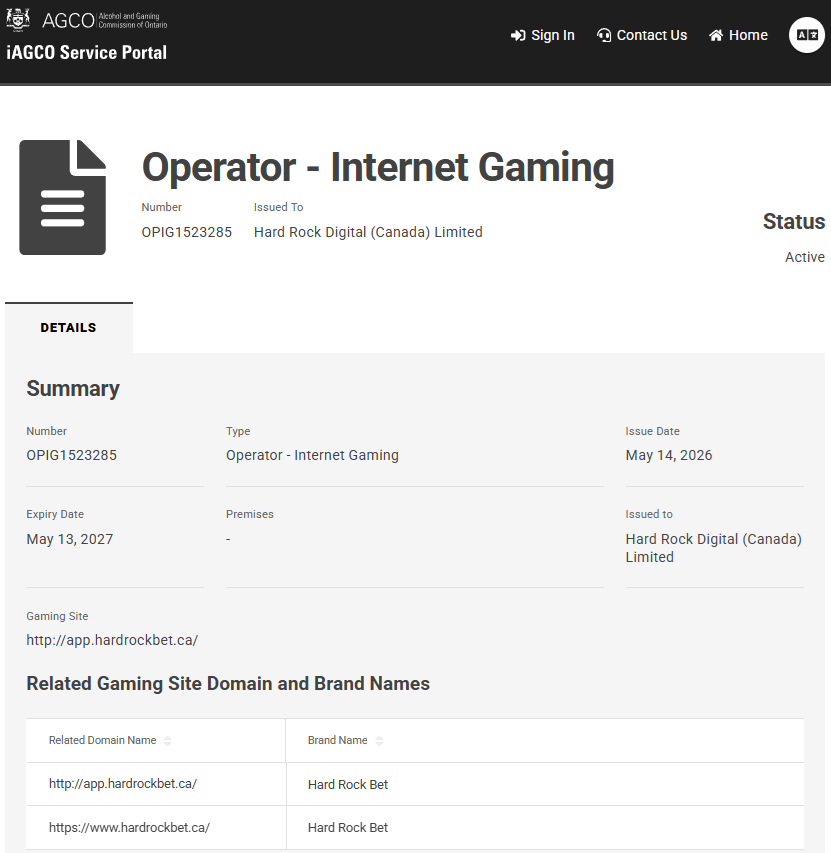
Task: Click the Active status value
Action: (x=805, y=257)
